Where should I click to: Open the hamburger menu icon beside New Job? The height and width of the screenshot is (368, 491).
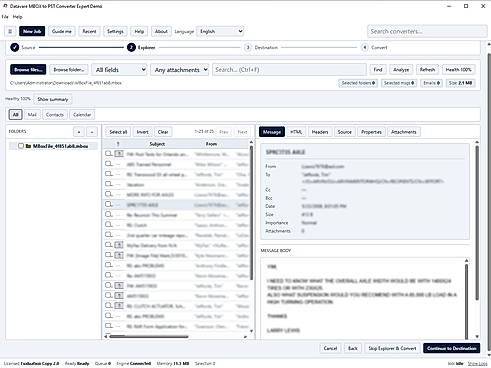[x=10, y=31]
